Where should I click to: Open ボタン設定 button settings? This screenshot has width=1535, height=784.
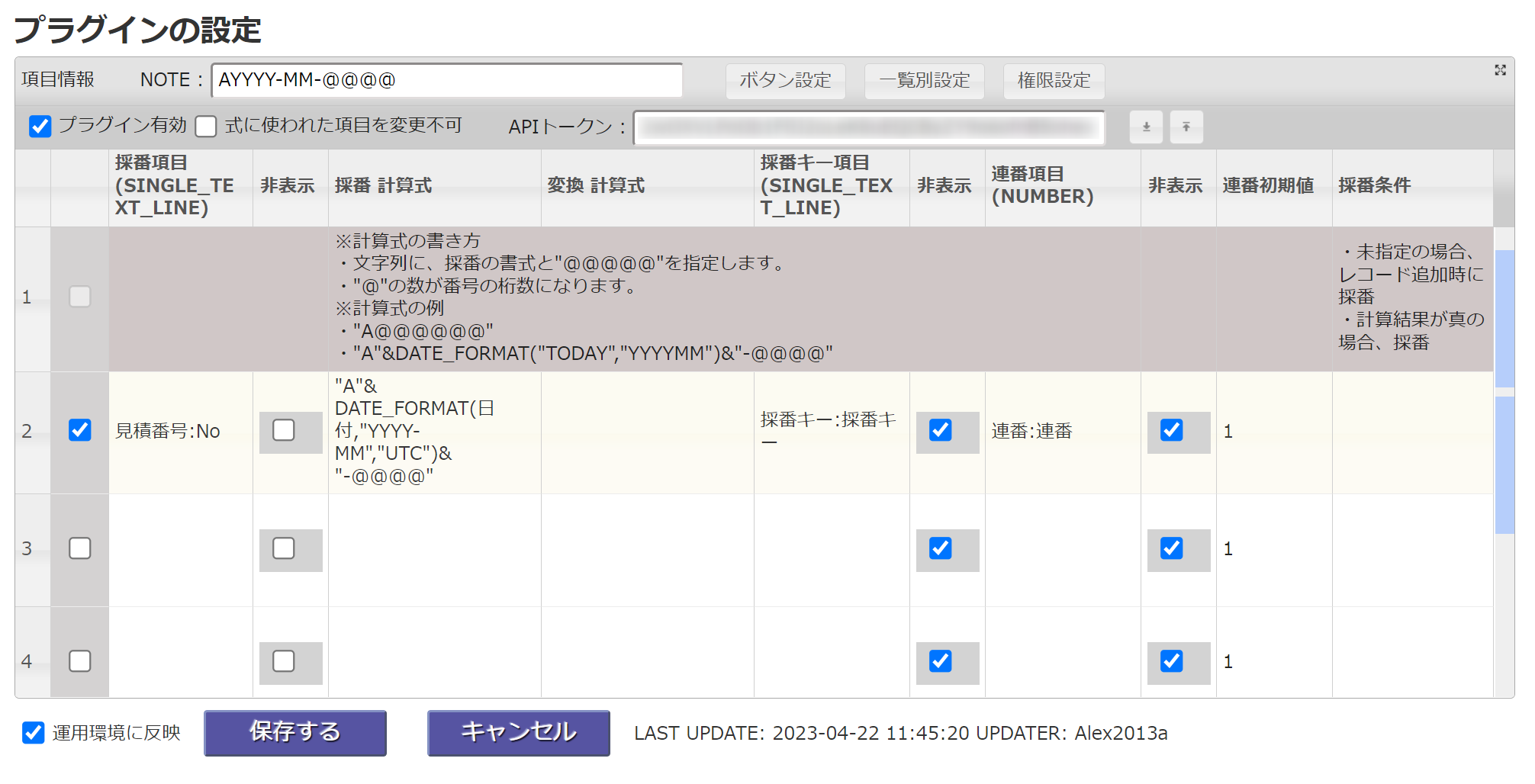pyautogui.click(x=786, y=81)
